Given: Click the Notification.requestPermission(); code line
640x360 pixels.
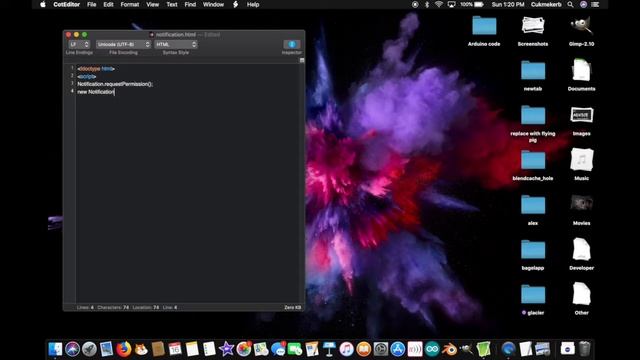Looking at the screenshot, I should (115, 84).
